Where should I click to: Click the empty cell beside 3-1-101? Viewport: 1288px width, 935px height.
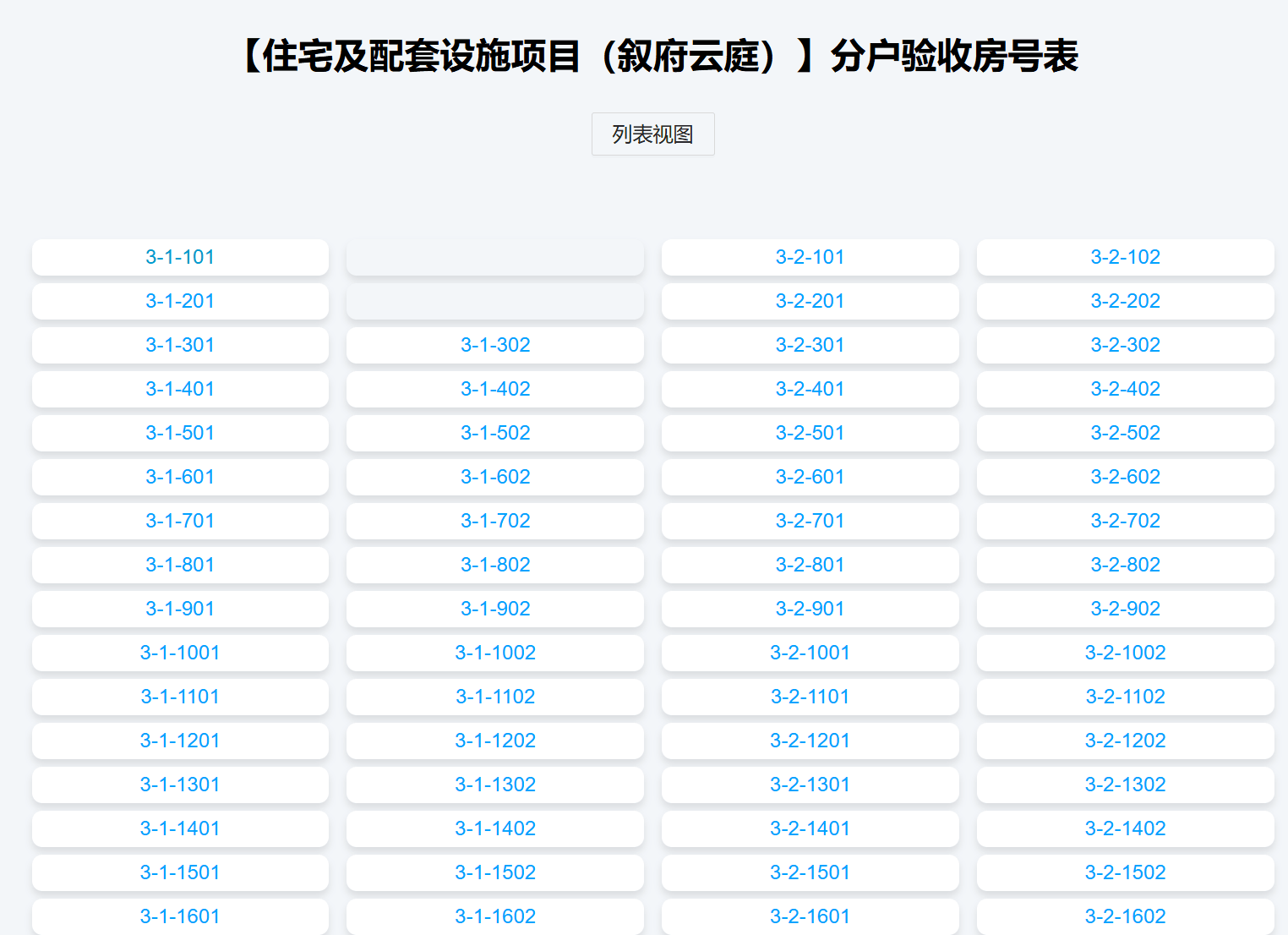point(495,257)
